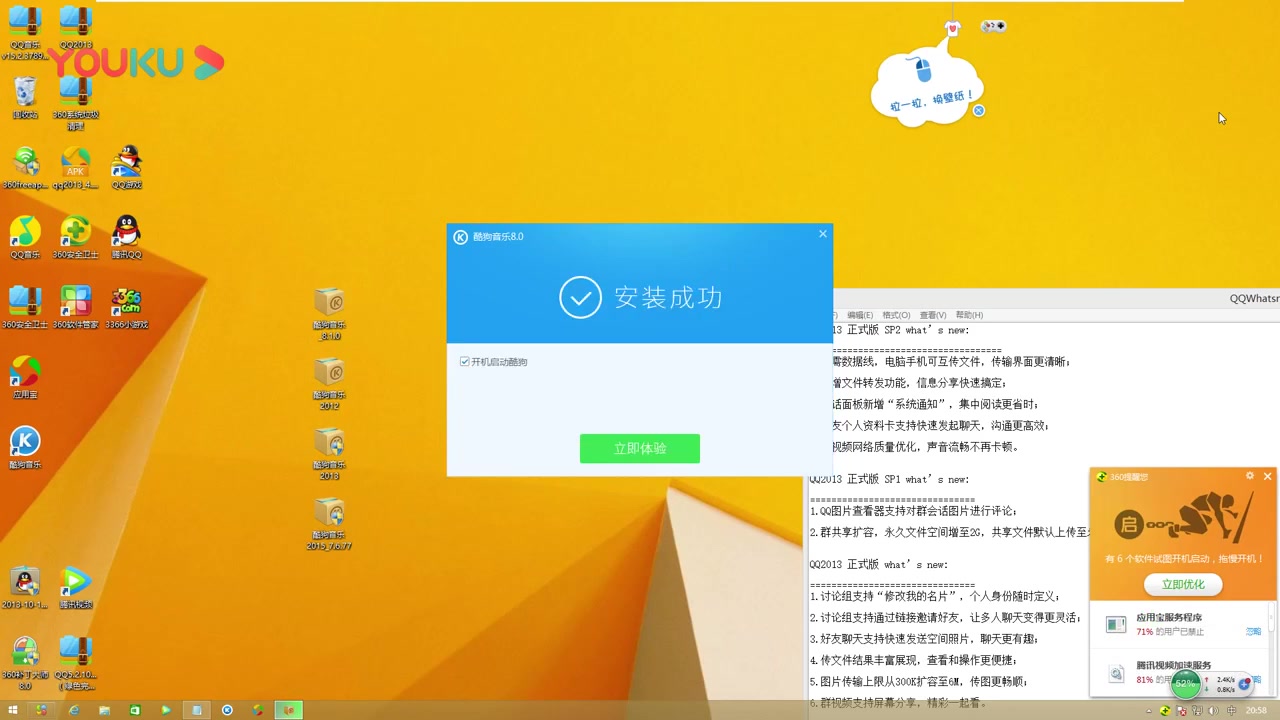The height and width of the screenshot is (720, 1280).
Task: Select the 3366小游戏 desktop icon
Action: [x=126, y=307]
